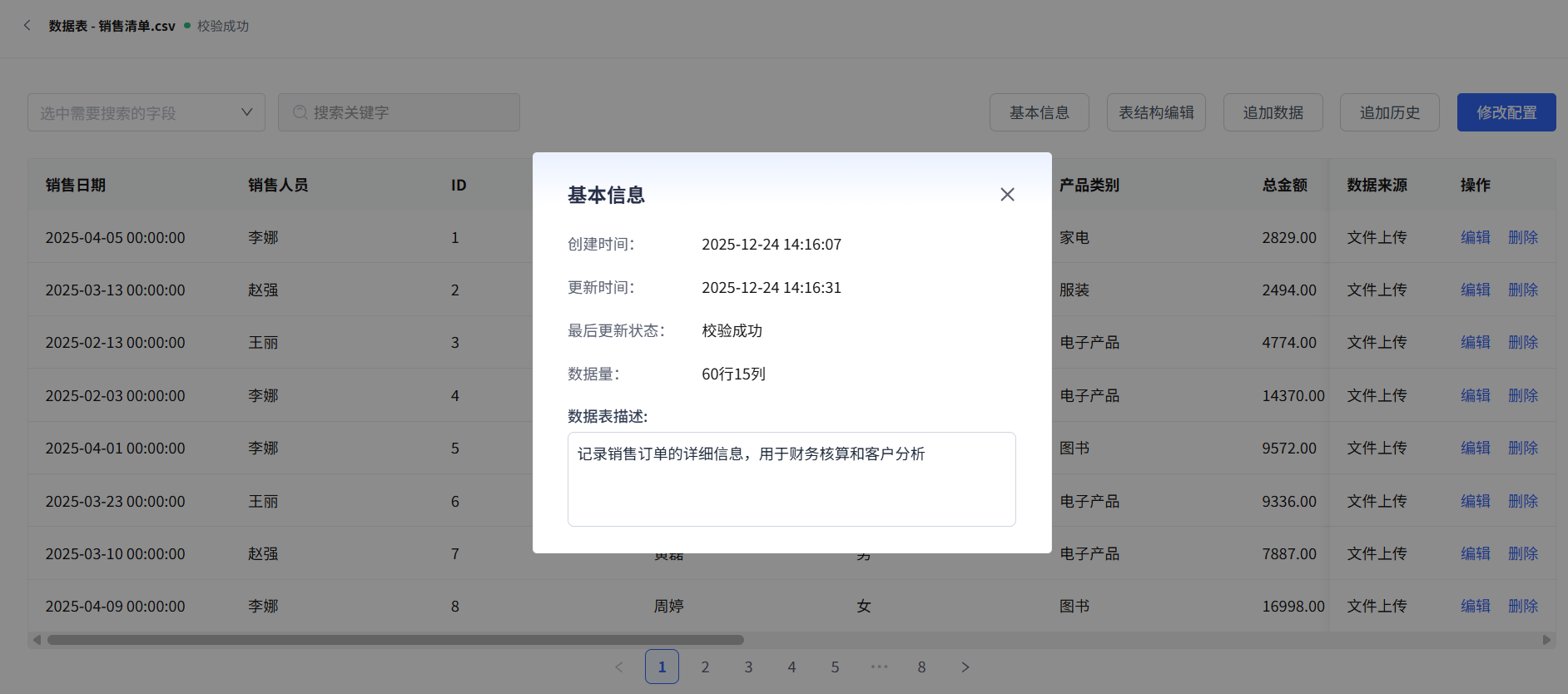Delete row with total 7887.00
The width and height of the screenshot is (1568, 694).
tap(1523, 553)
